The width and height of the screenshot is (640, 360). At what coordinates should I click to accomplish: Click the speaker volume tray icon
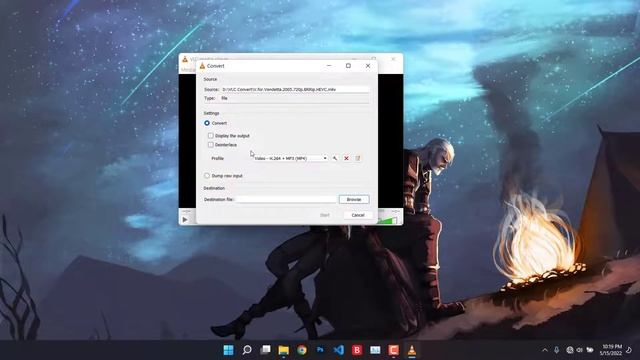click(x=580, y=350)
